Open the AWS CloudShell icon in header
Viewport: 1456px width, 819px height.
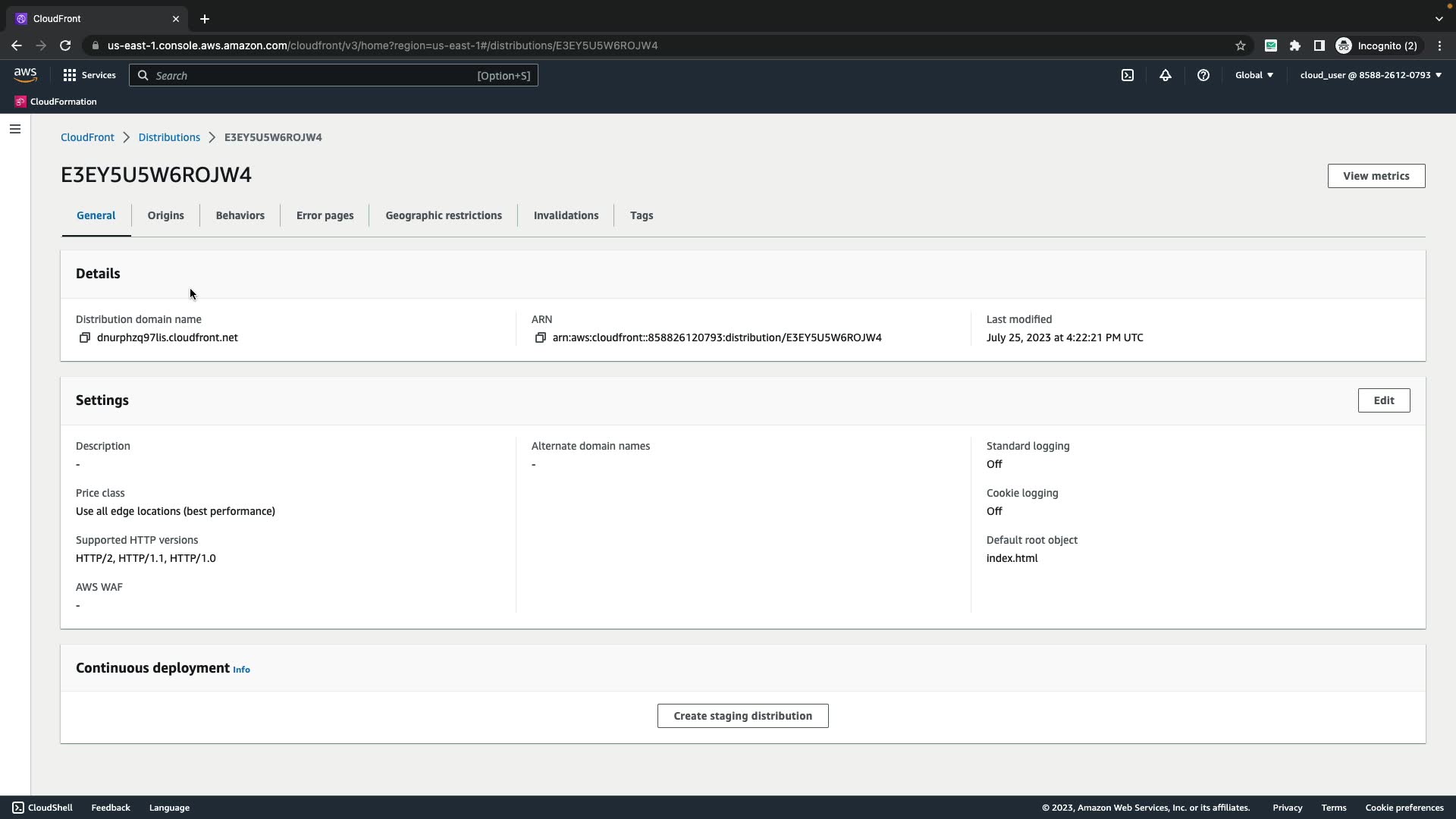click(x=1128, y=75)
